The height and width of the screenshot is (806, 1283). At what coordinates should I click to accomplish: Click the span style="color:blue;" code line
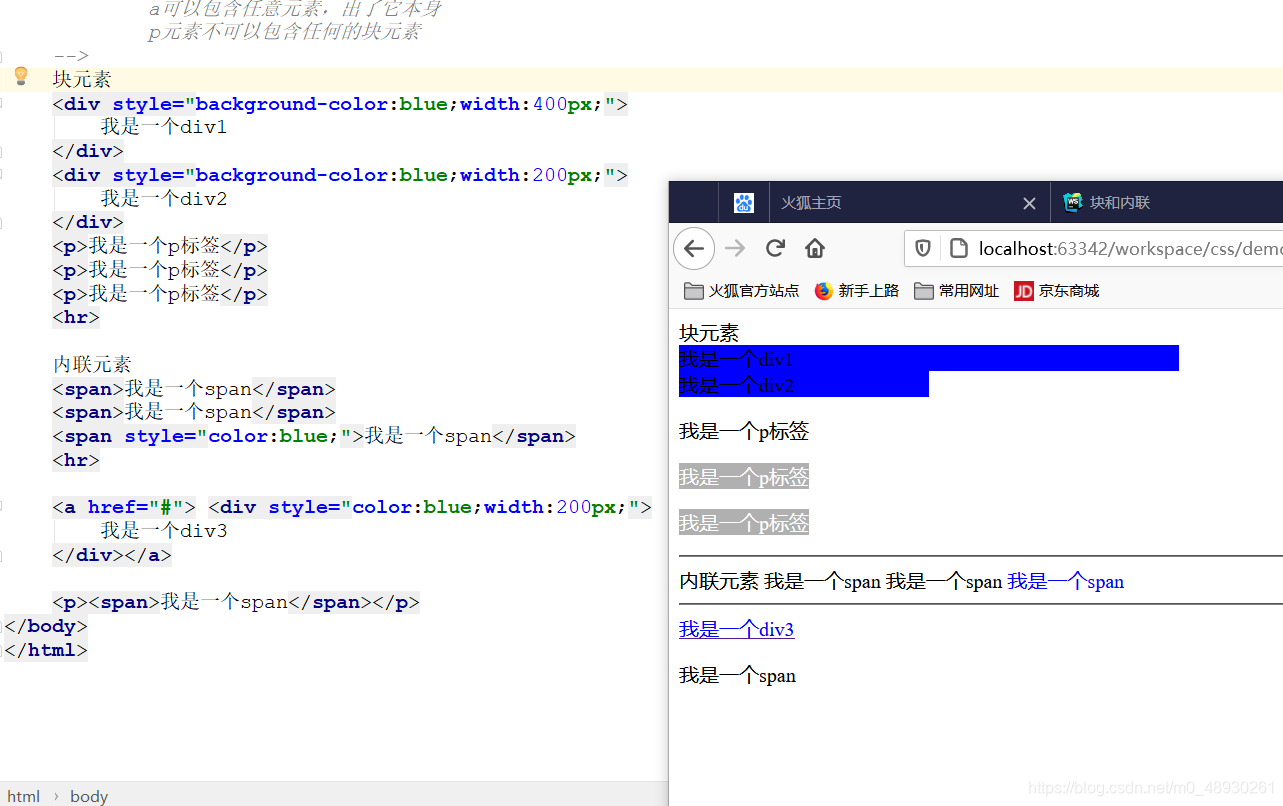pyautogui.click(x=314, y=436)
